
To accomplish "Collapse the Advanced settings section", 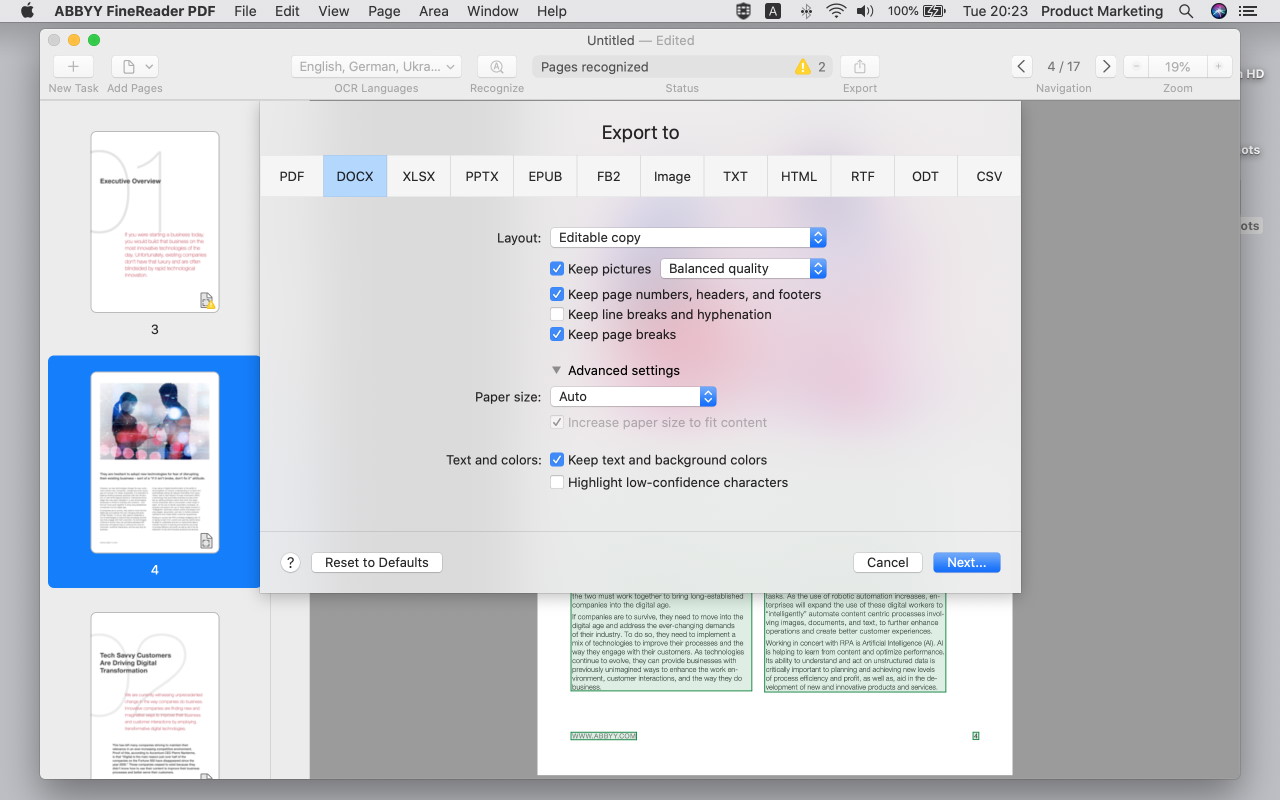I will pos(557,370).
